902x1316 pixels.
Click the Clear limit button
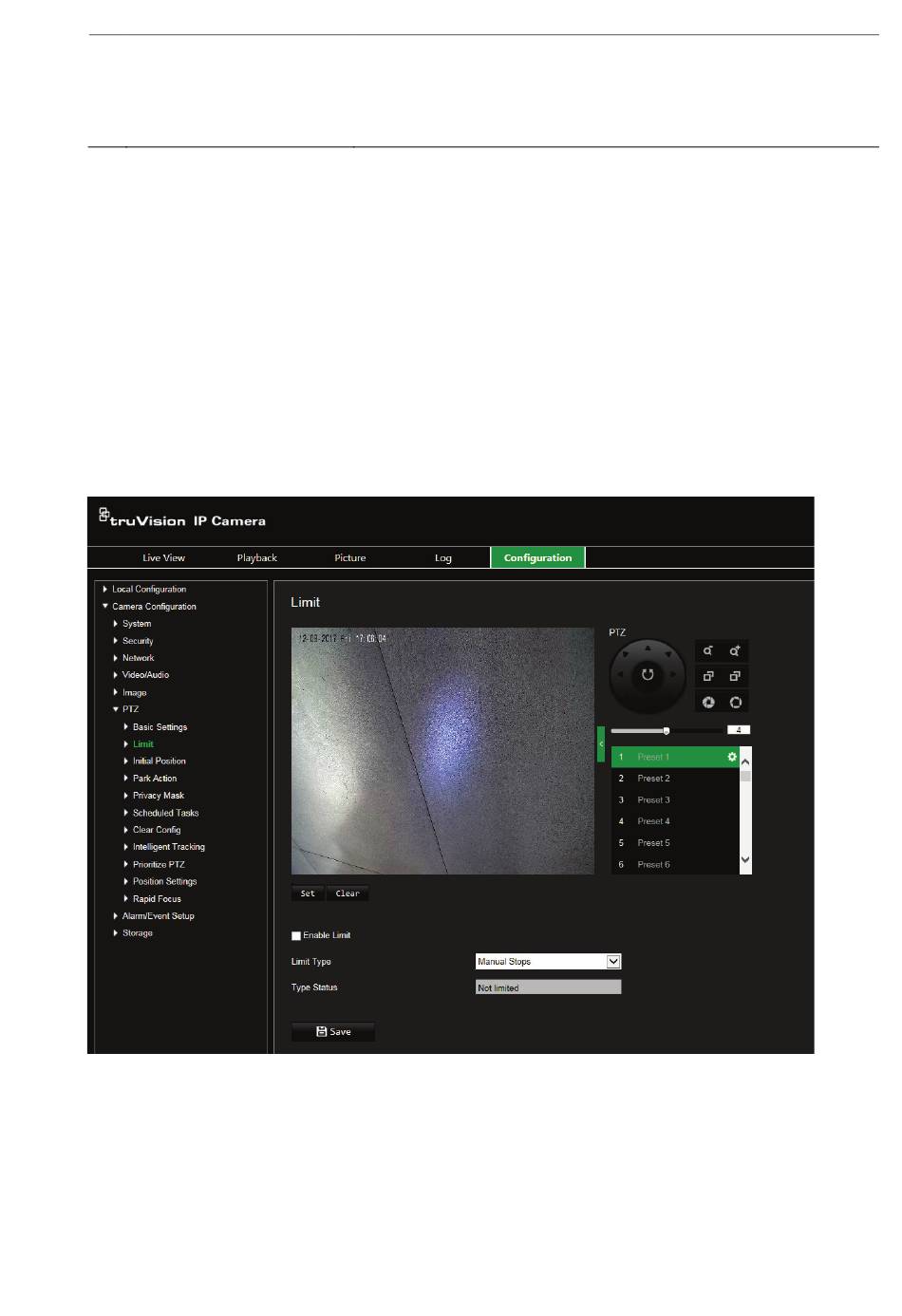[x=347, y=893]
